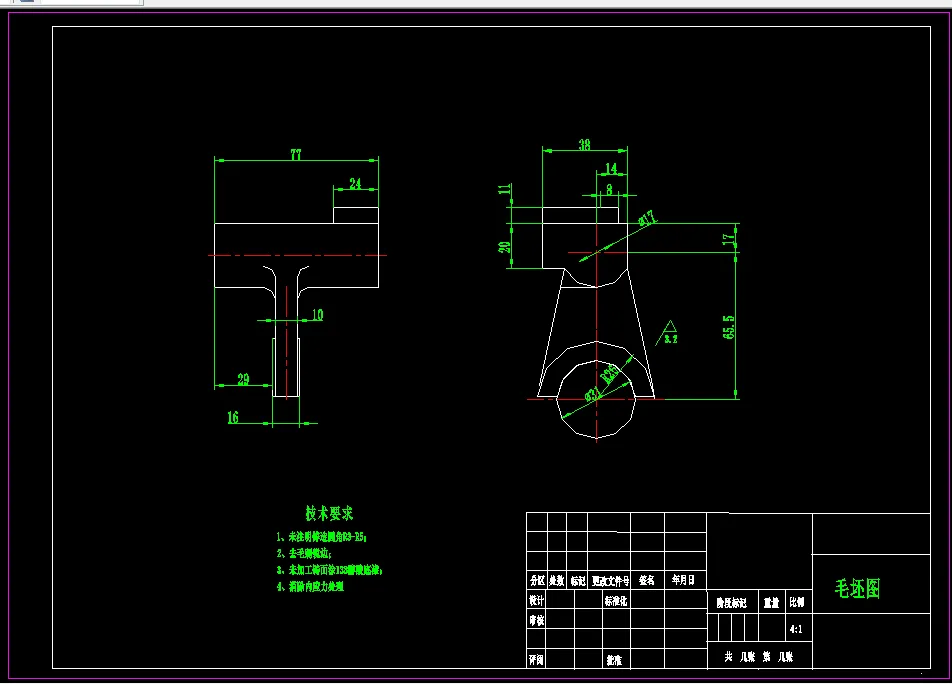Select technical requirement line 2
Image resolution: width=952 pixels, height=684 pixels.
305,554
